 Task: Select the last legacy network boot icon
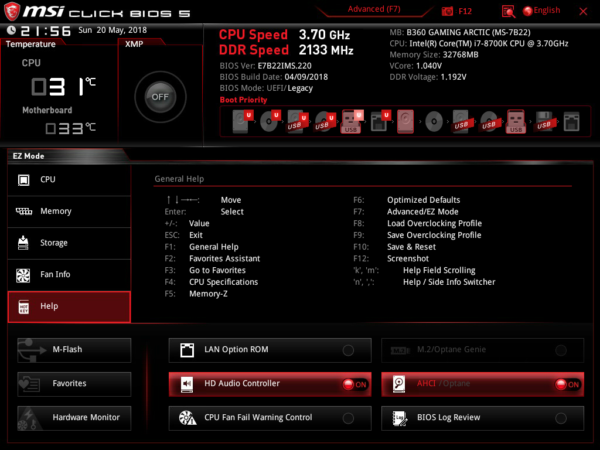[x=571, y=122]
